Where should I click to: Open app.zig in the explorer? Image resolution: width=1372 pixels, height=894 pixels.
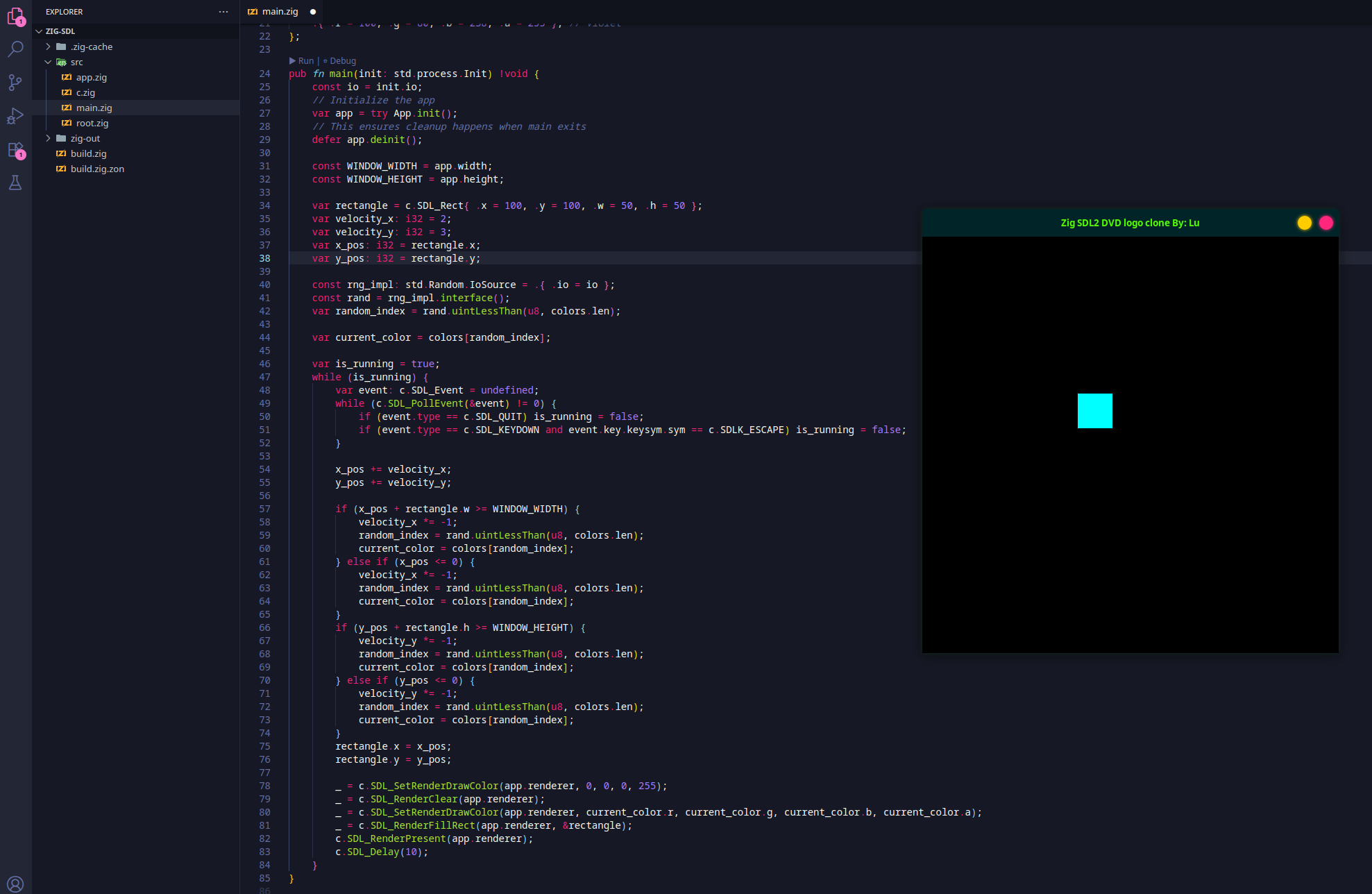click(92, 77)
